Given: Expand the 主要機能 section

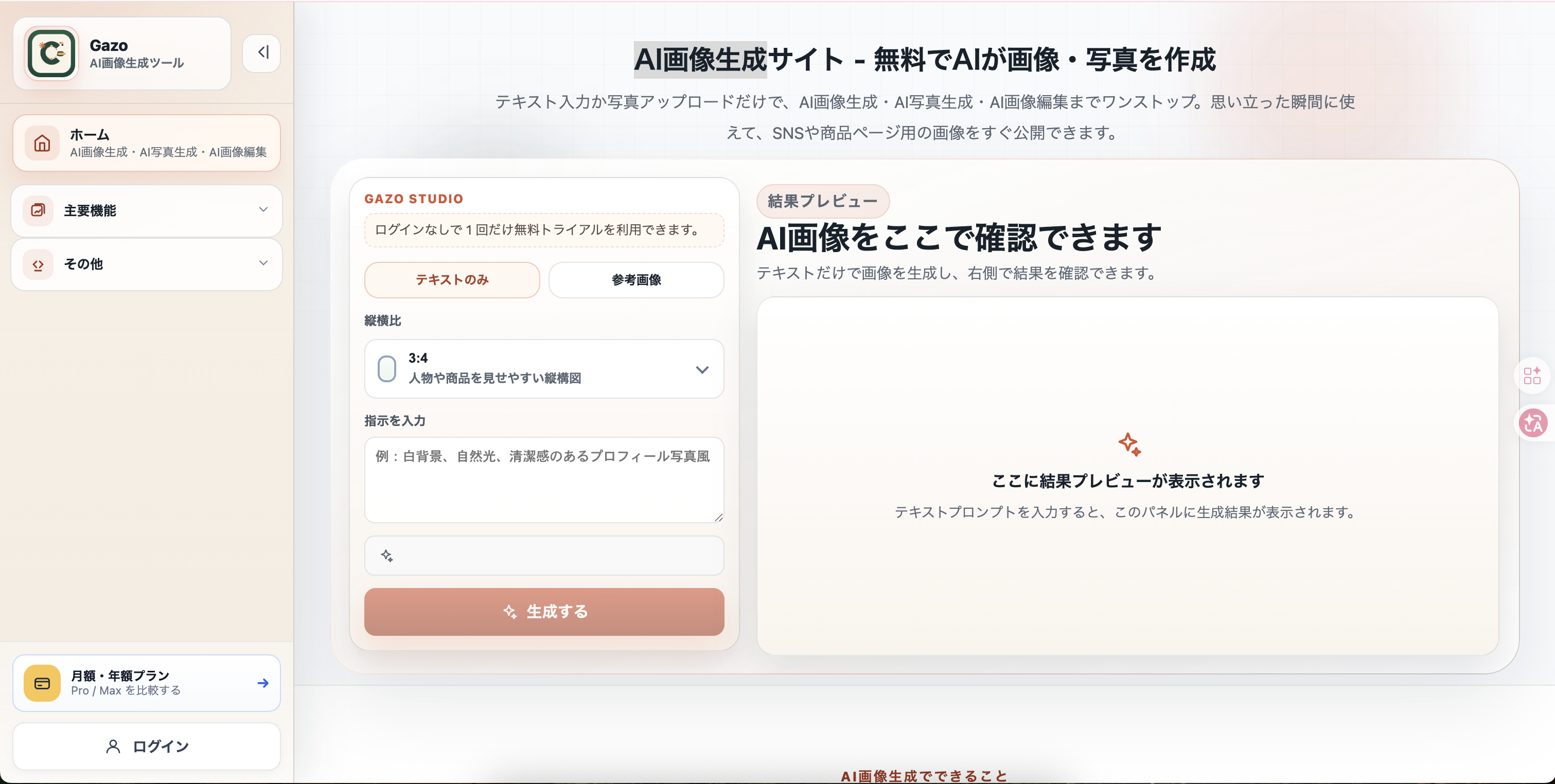Looking at the screenshot, I should click(263, 210).
